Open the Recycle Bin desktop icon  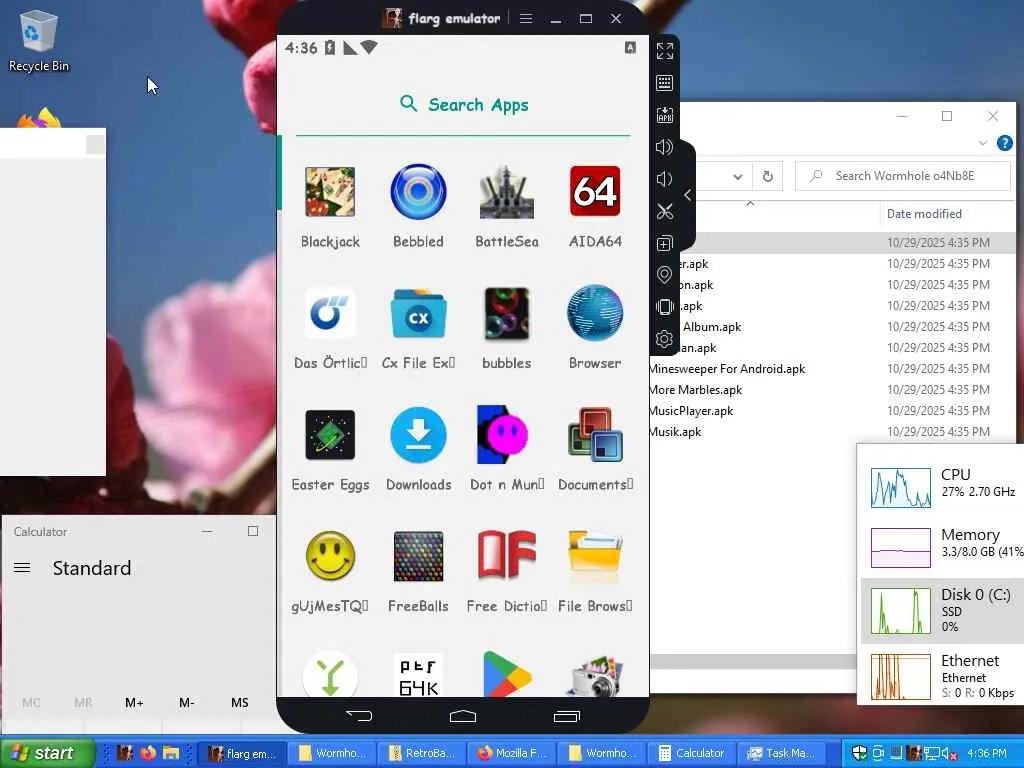(39, 41)
